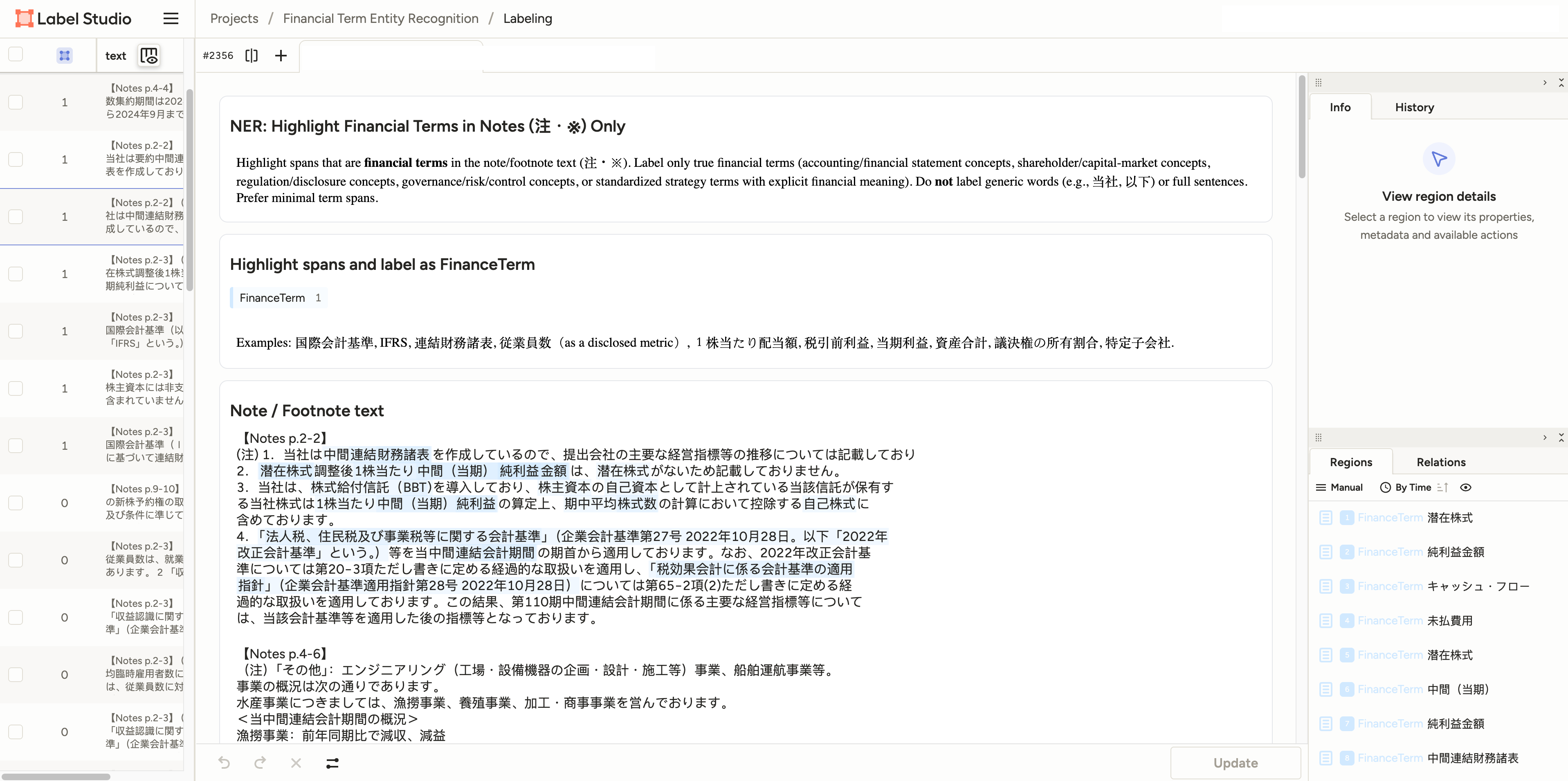Check the select-all tasks checkbox
Viewport: 1568px width, 781px height.
(16, 54)
